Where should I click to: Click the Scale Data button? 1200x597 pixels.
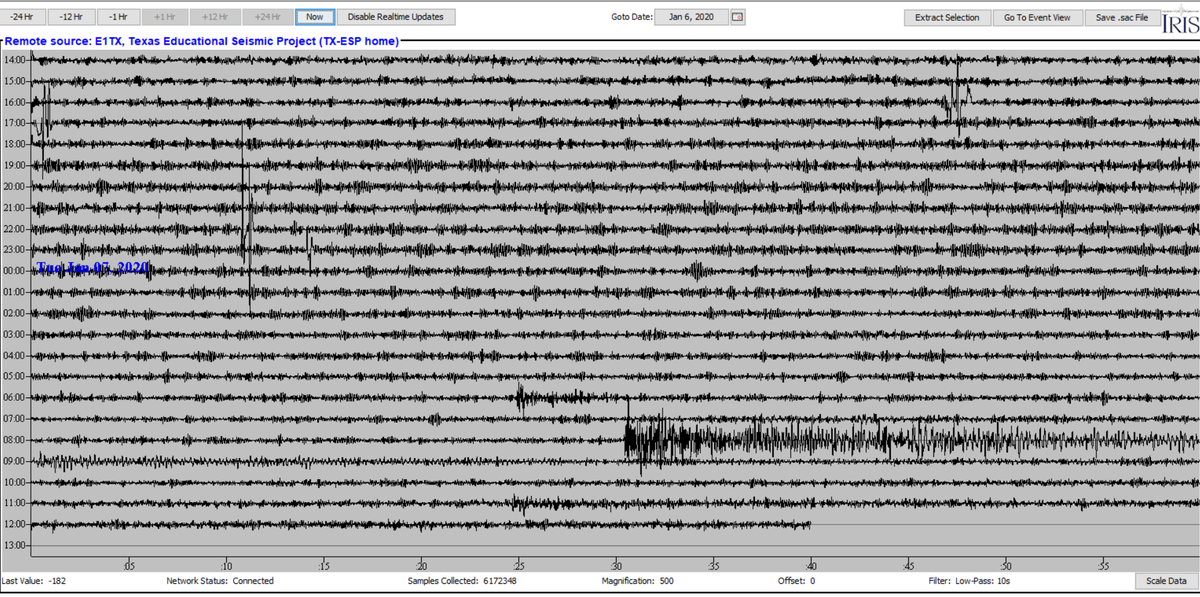[1166, 581]
